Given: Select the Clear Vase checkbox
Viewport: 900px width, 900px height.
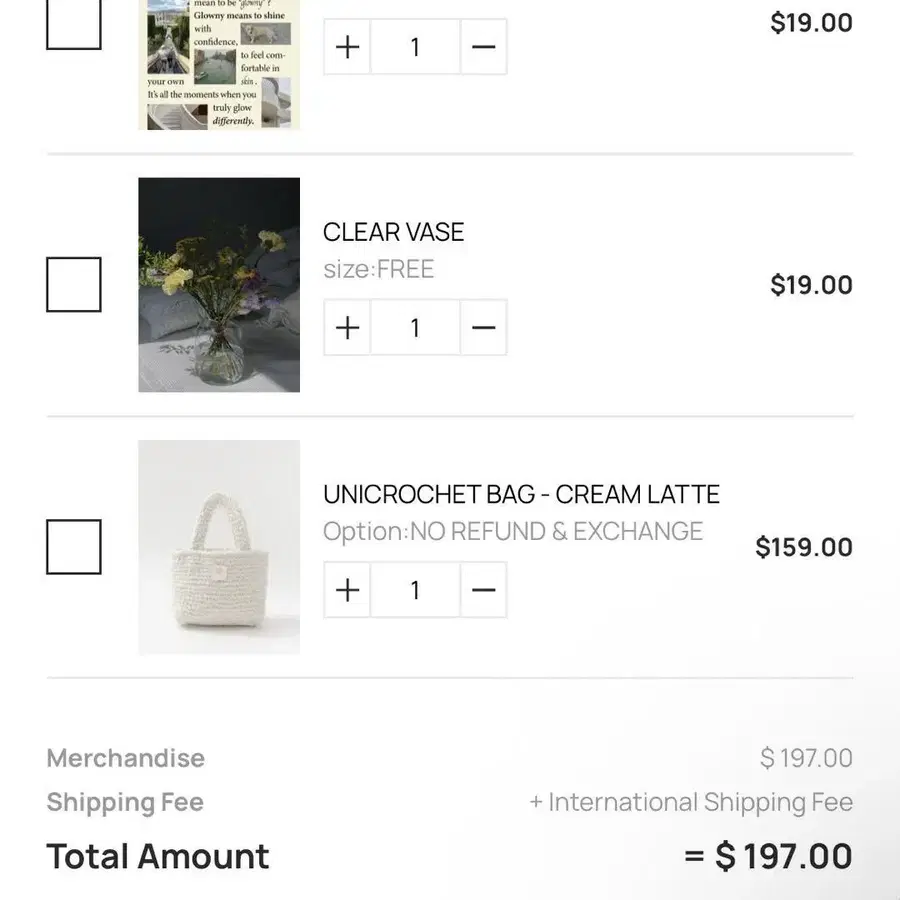Looking at the screenshot, I should [74, 285].
